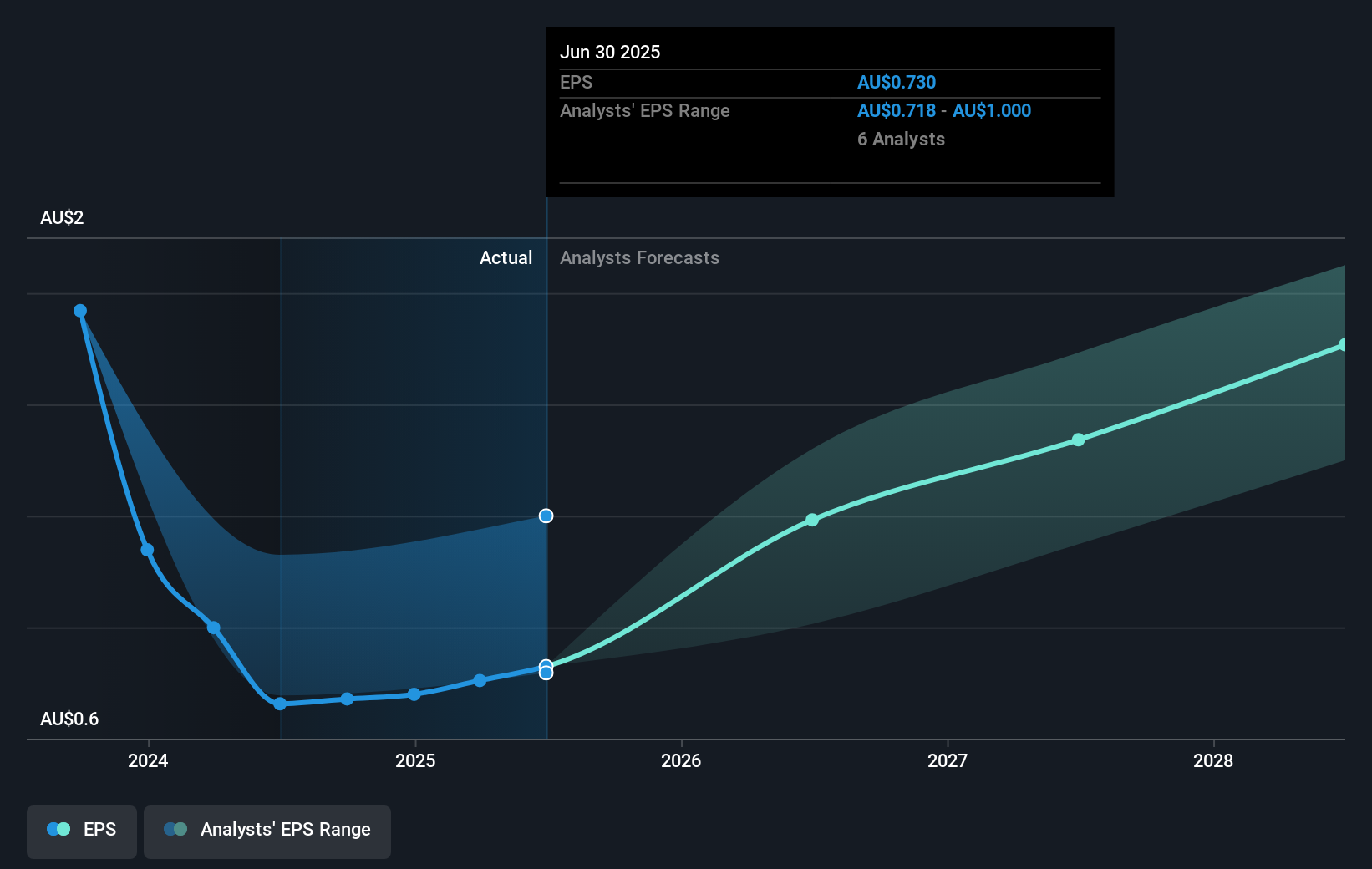Switch to the Analysts Forecasts section

639,257
